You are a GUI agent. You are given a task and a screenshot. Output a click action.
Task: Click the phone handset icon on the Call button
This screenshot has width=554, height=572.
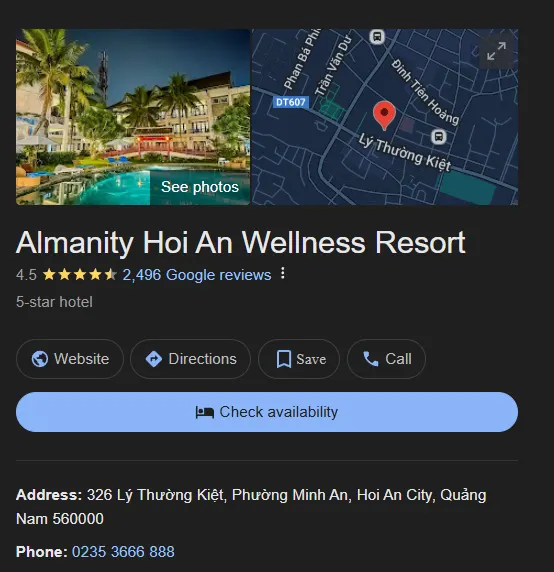click(x=371, y=359)
